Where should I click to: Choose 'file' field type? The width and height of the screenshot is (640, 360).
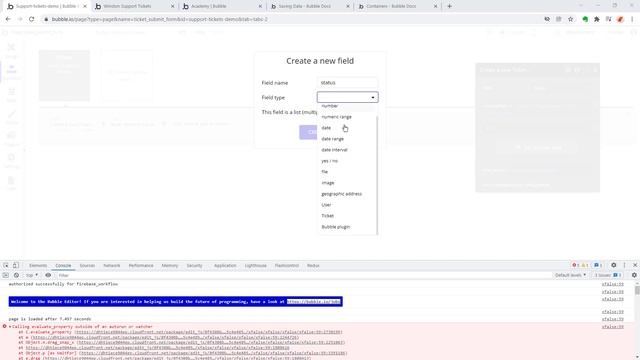click(347, 172)
